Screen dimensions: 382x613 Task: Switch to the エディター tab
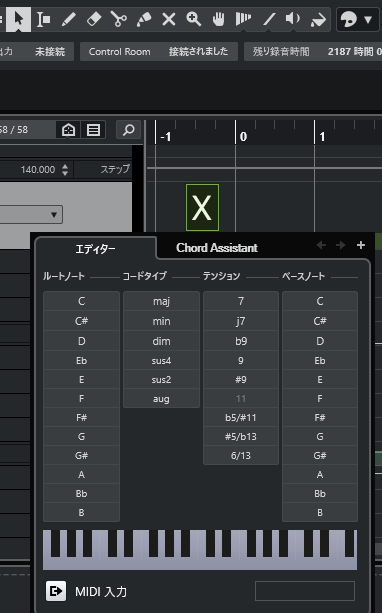pyautogui.click(x=95, y=249)
